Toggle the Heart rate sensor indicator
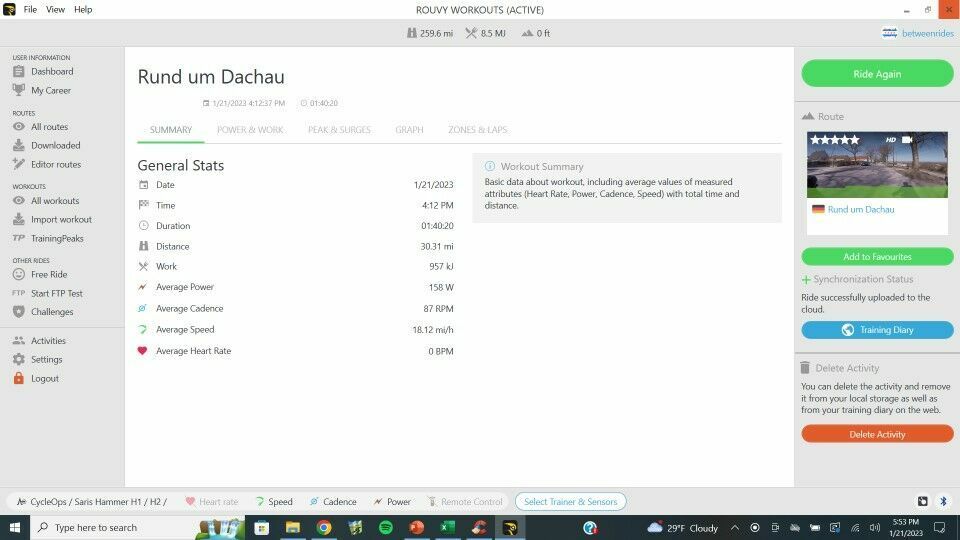The height and width of the screenshot is (540, 960). pos(211,502)
